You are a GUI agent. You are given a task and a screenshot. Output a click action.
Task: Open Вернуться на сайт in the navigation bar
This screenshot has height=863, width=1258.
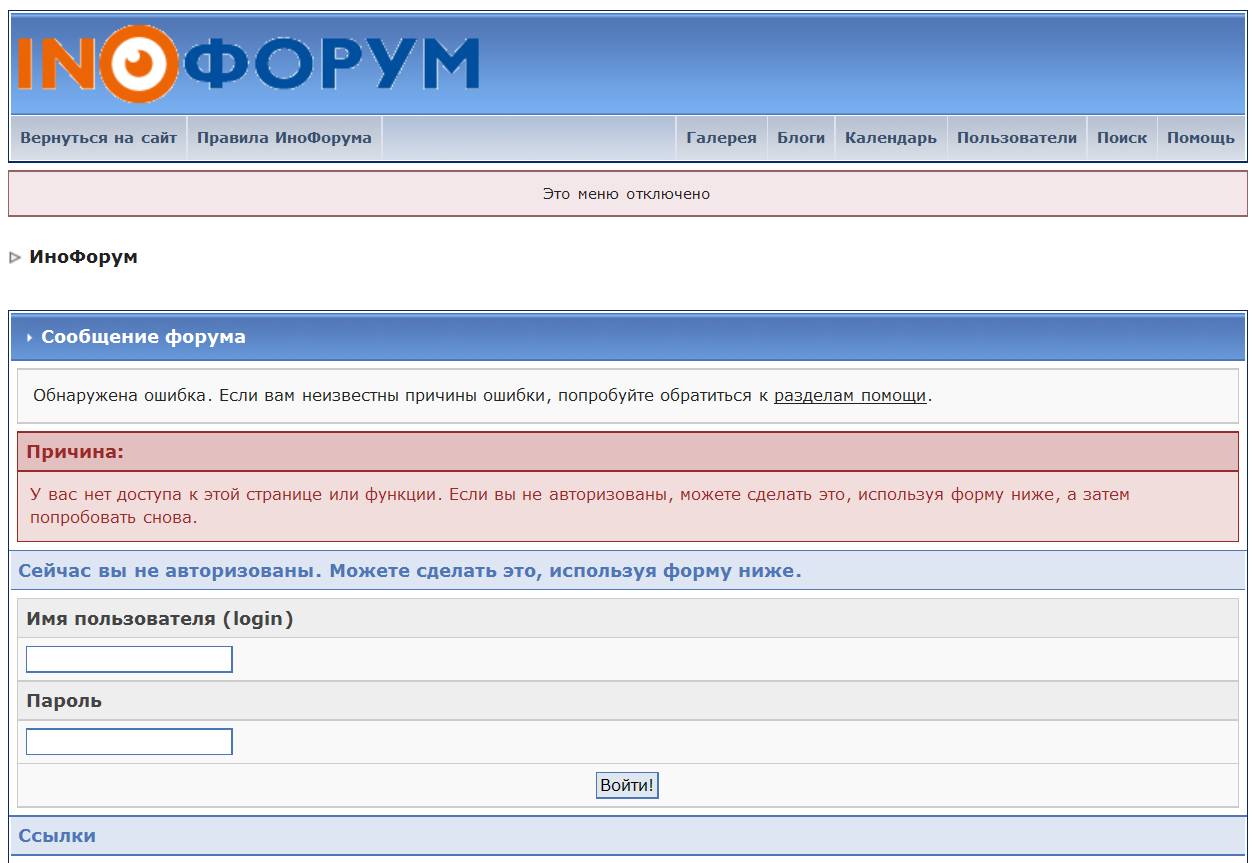[98, 138]
